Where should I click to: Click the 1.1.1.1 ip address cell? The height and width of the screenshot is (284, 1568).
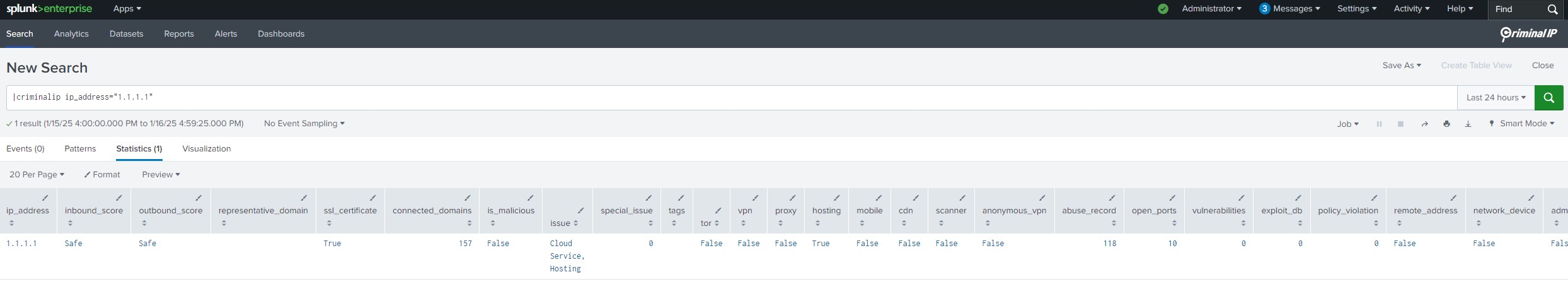(x=21, y=244)
